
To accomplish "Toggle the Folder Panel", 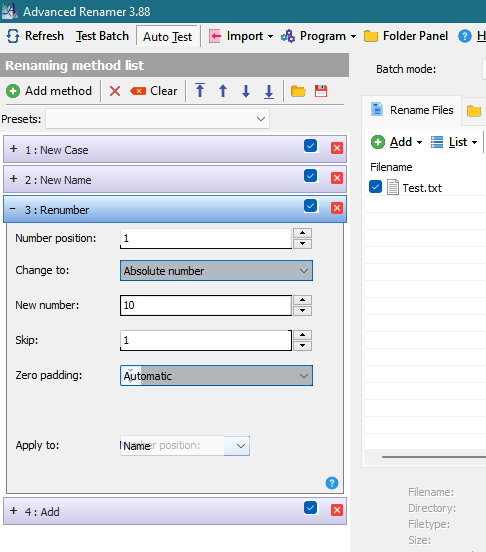I will coord(406,36).
